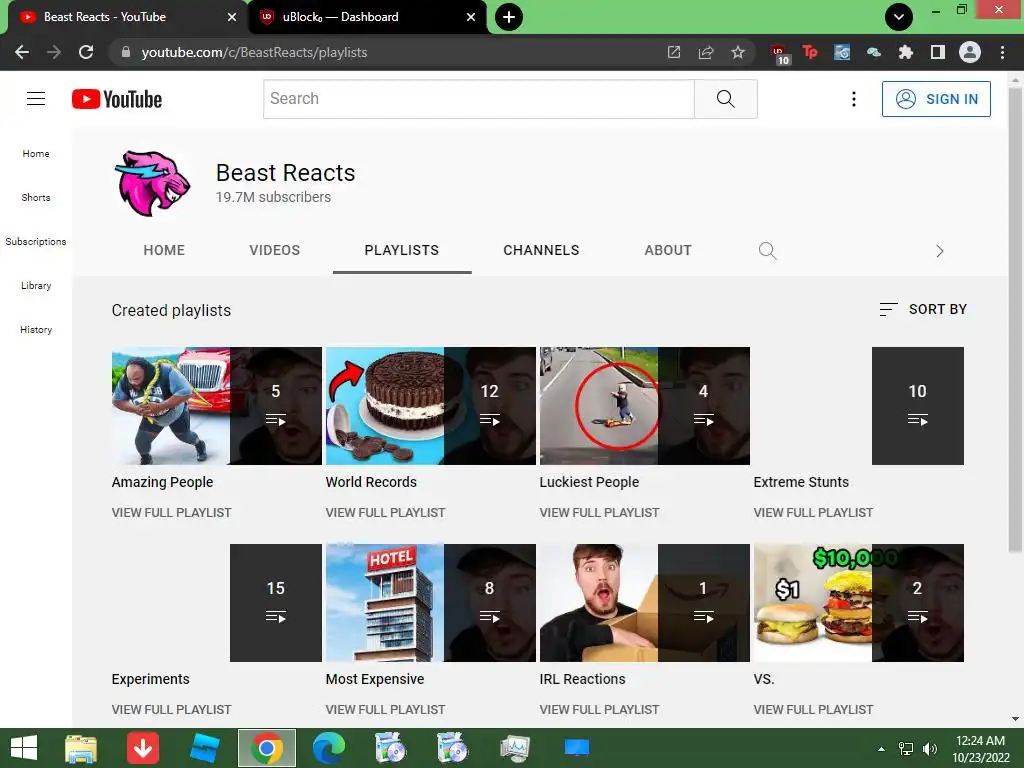Open a new tab with plus button
The width and height of the screenshot is (1024, 768).
(509, 17)
